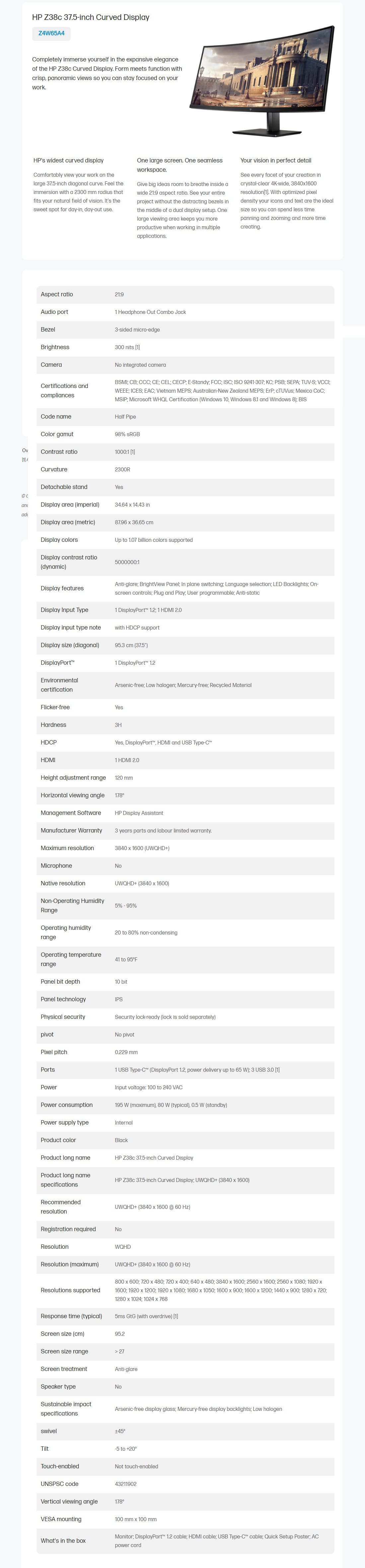Select the "What's in the box" label
The width and height of the screenshot is (365, 1568).
(63, 1541)
